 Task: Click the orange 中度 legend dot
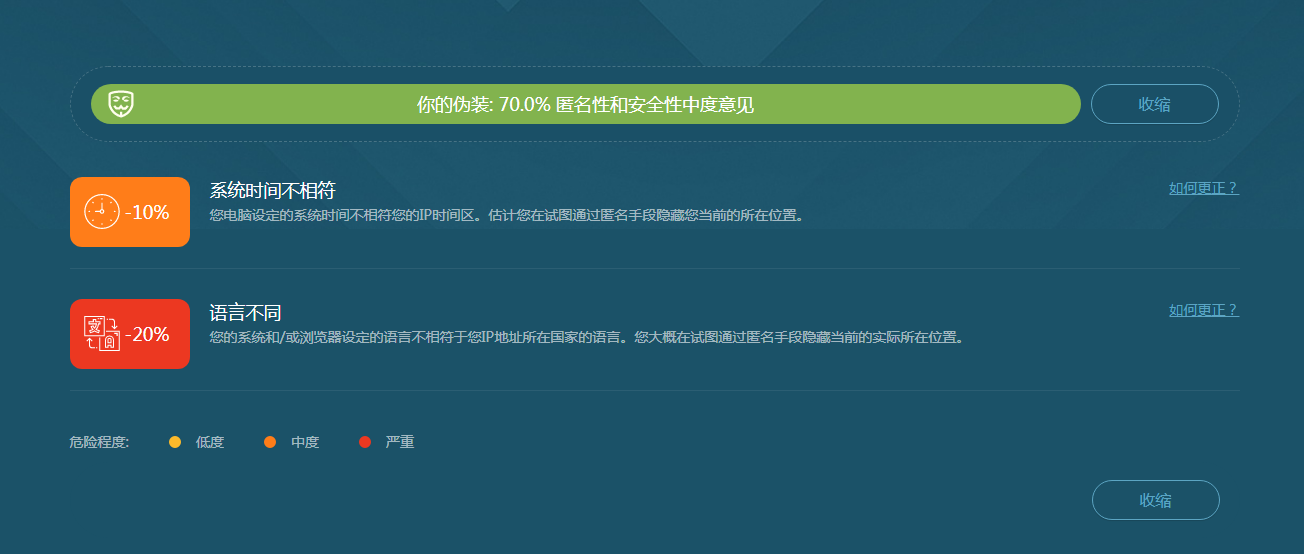pos(270,442)
